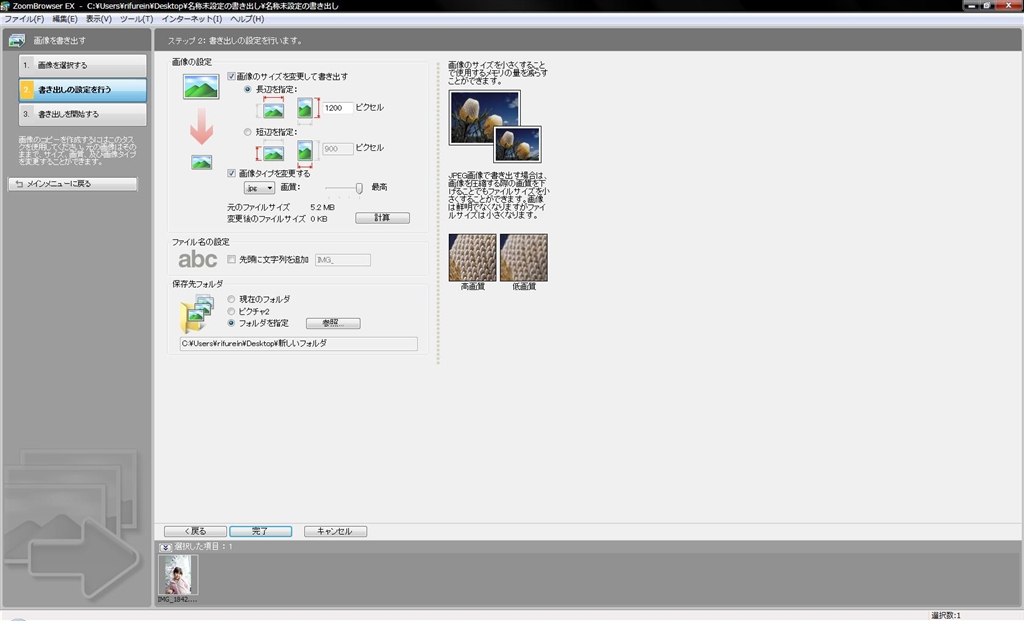This screenshot has width=1024, height=621.
Task: Click the back arrow on main menu button
Action: point(19,184)
